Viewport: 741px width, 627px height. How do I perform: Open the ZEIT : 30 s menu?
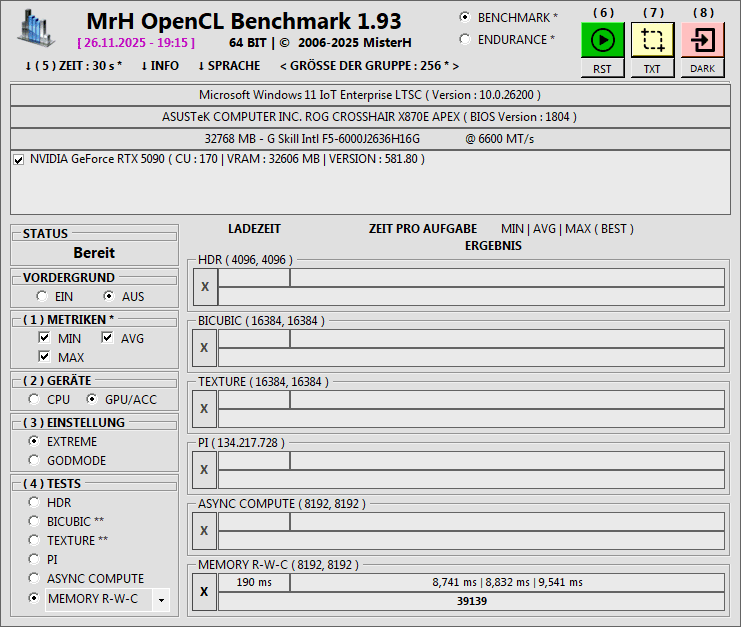click(x=74, y=66)
